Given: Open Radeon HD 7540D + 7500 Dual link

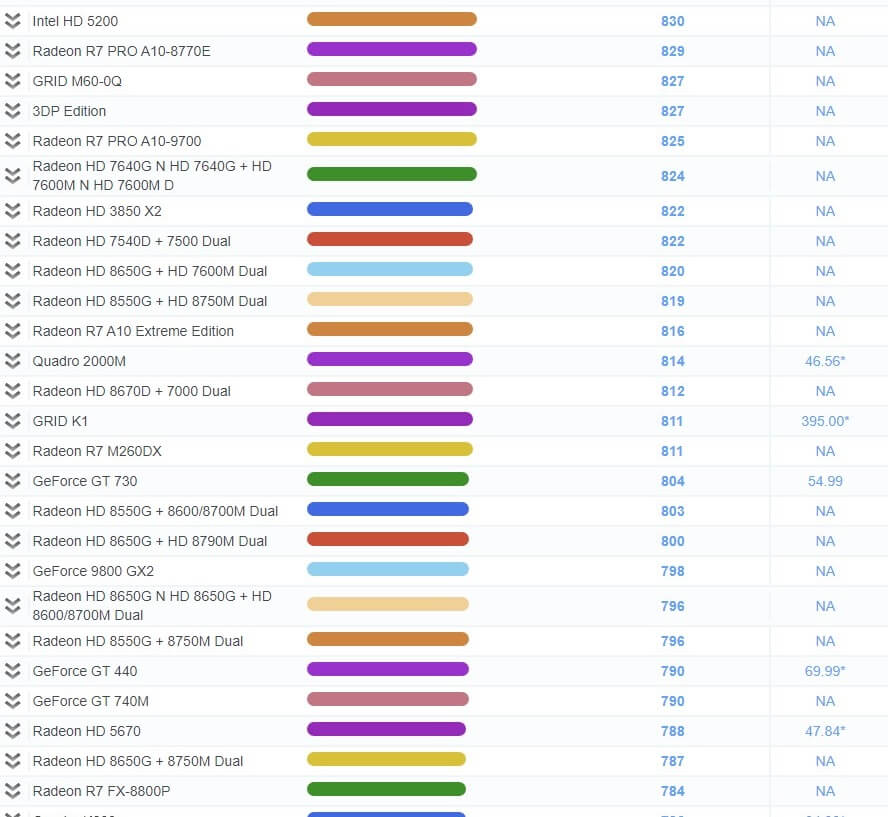Looking at the screenshot, I should pyautogui.click(x=131, y=241).
